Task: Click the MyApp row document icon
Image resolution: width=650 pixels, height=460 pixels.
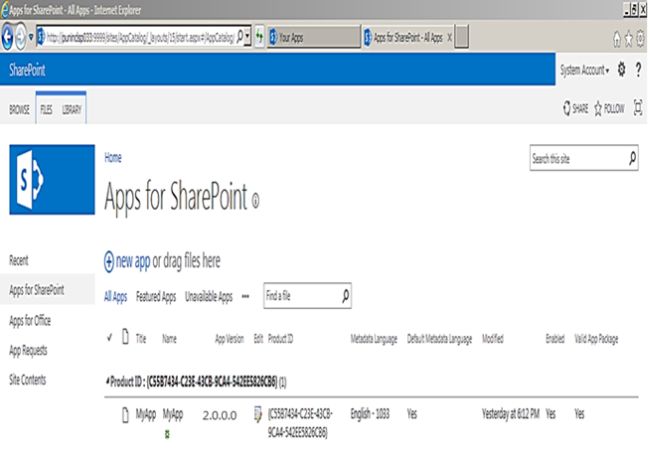Action: pos(125,414)
